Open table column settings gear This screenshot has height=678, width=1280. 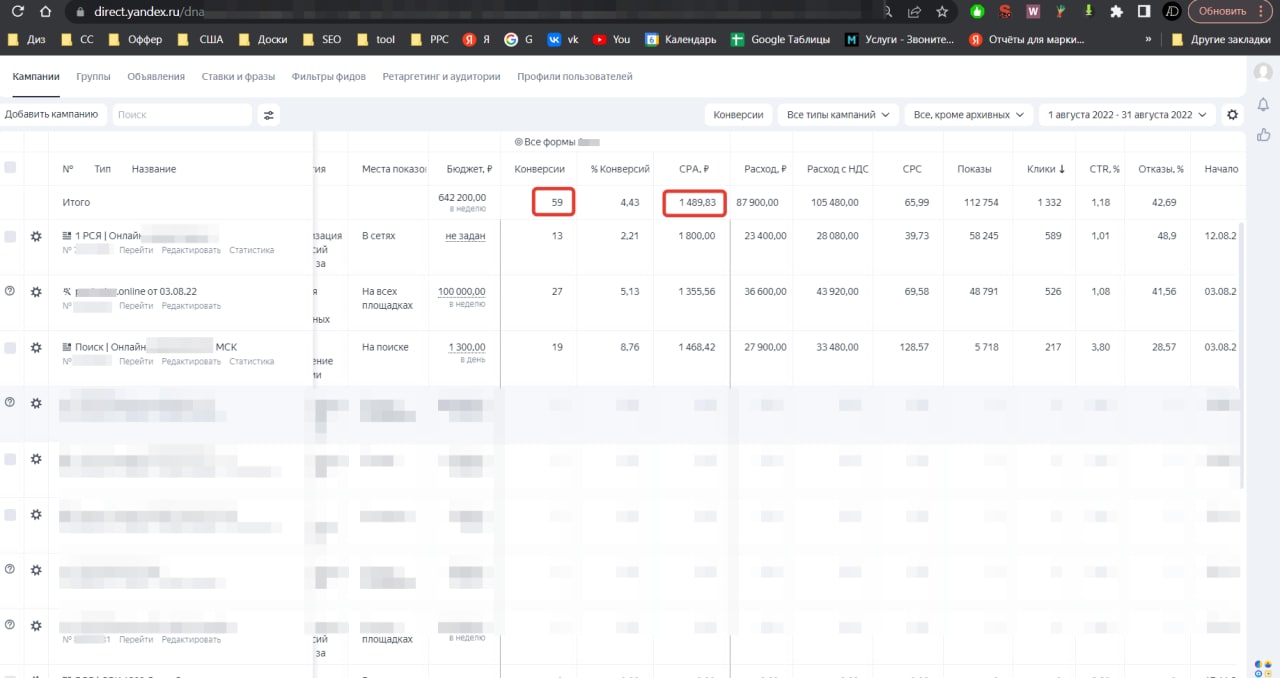point(1232,115)
